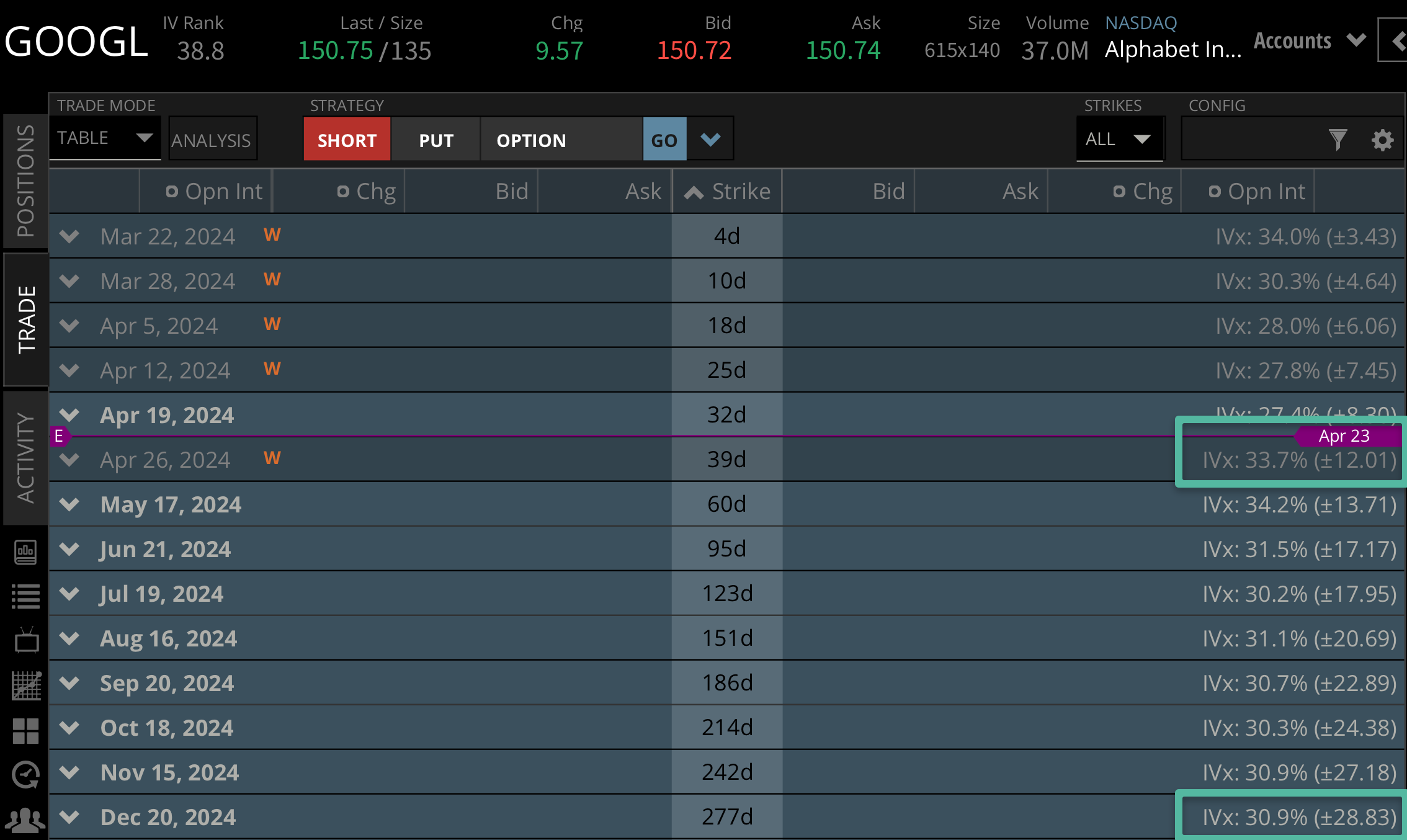This screenshot has width=1407, height=840.
Task: Expand the May 17, 2024 expiration
Action: click(69, 504)
